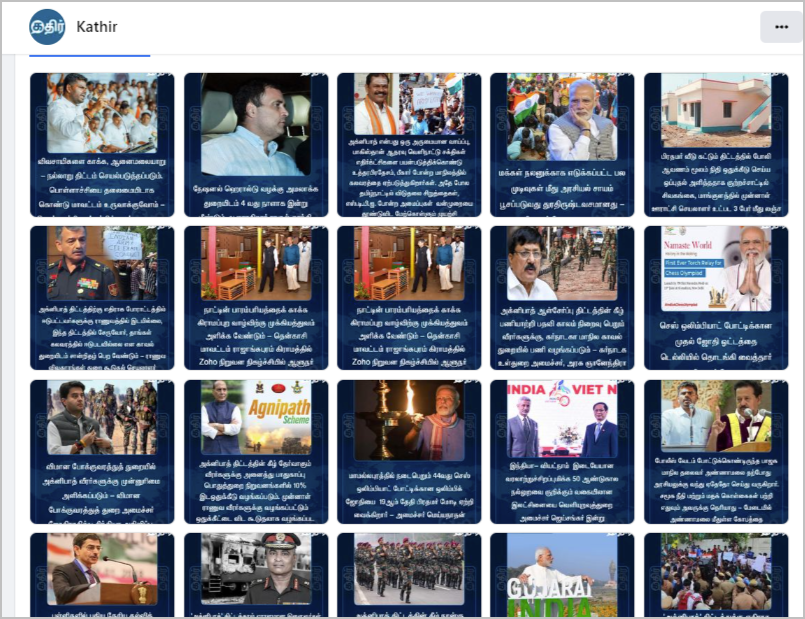The height and width of the screenshot is (619, 805).
Task: Open thumbnail of pink house under construction
Action: point(716,145)
